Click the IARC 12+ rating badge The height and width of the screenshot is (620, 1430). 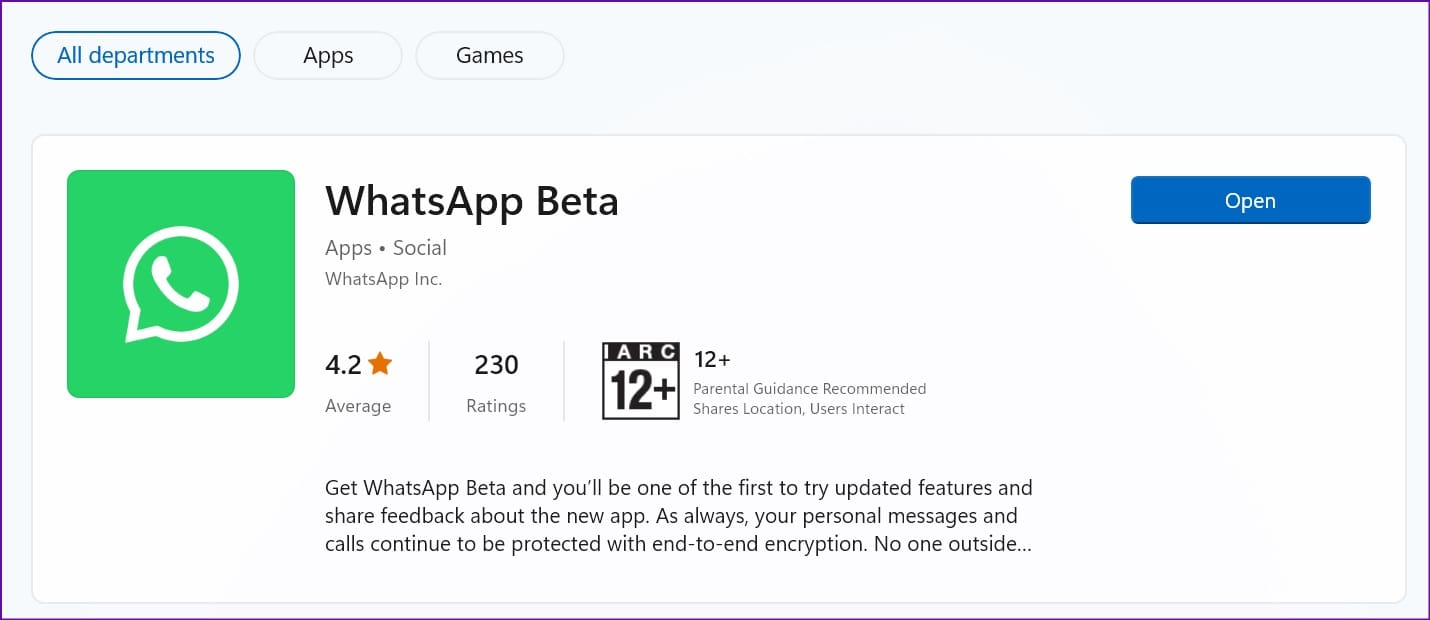641,380
